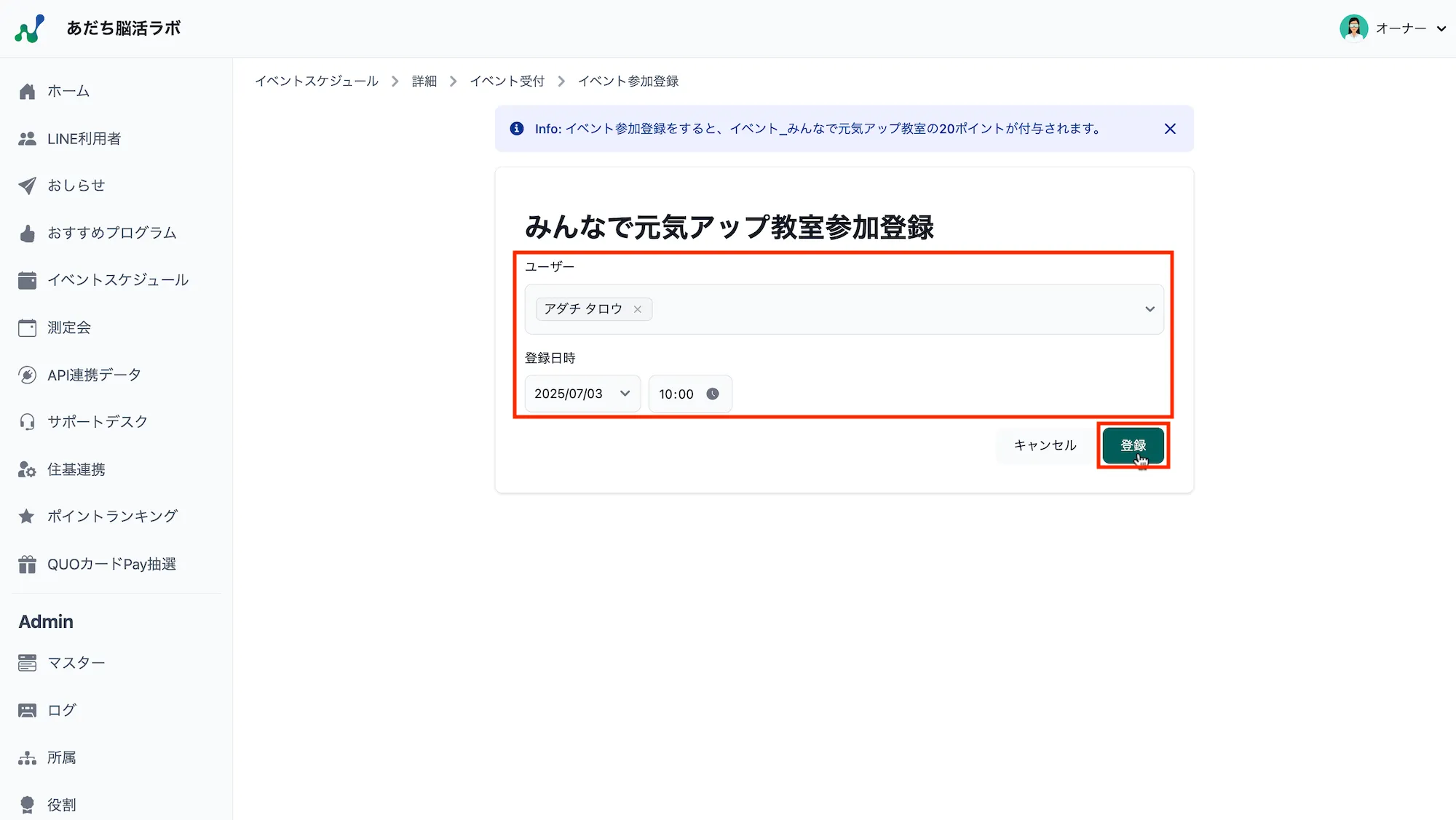The width and height of the screenshot is (1456, 820).
Task: Click the 登録 button
Action: pos(1133,445)
